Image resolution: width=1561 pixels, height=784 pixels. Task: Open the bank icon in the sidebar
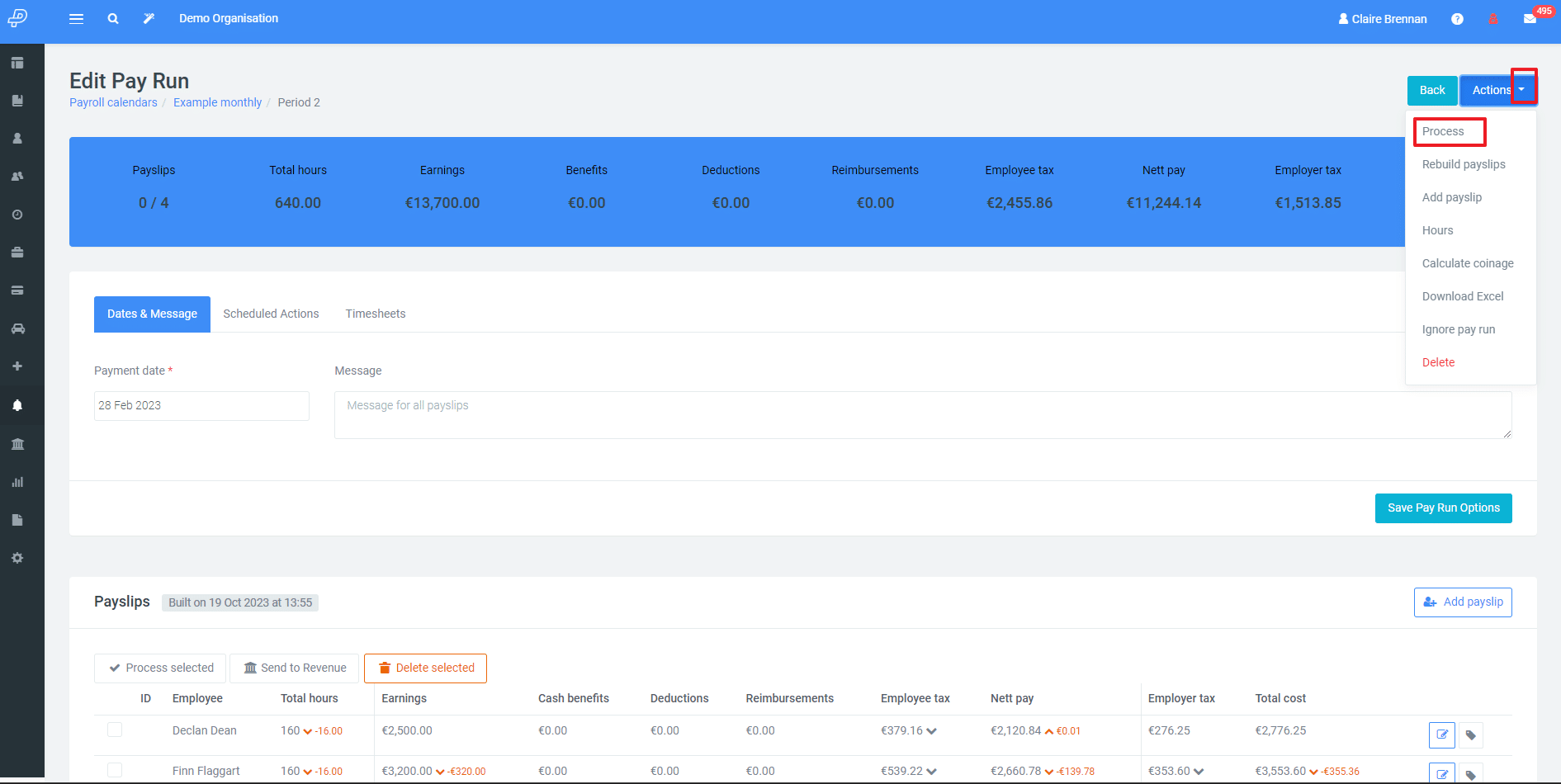17,443
